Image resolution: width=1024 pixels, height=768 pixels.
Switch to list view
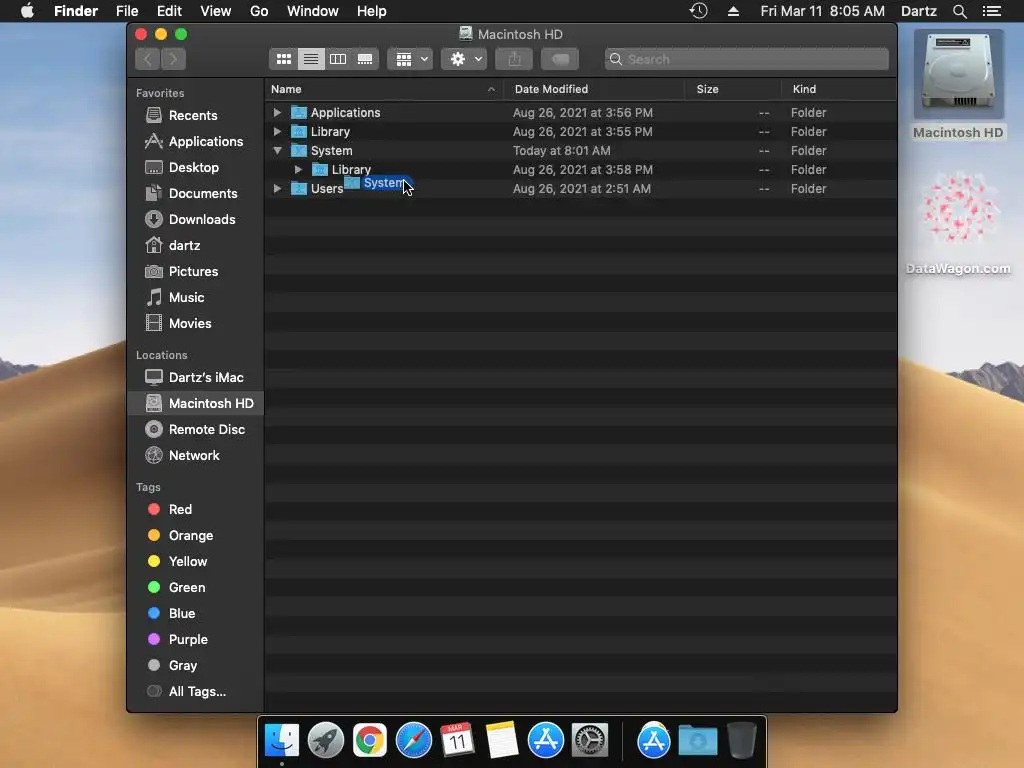(311, 59)
